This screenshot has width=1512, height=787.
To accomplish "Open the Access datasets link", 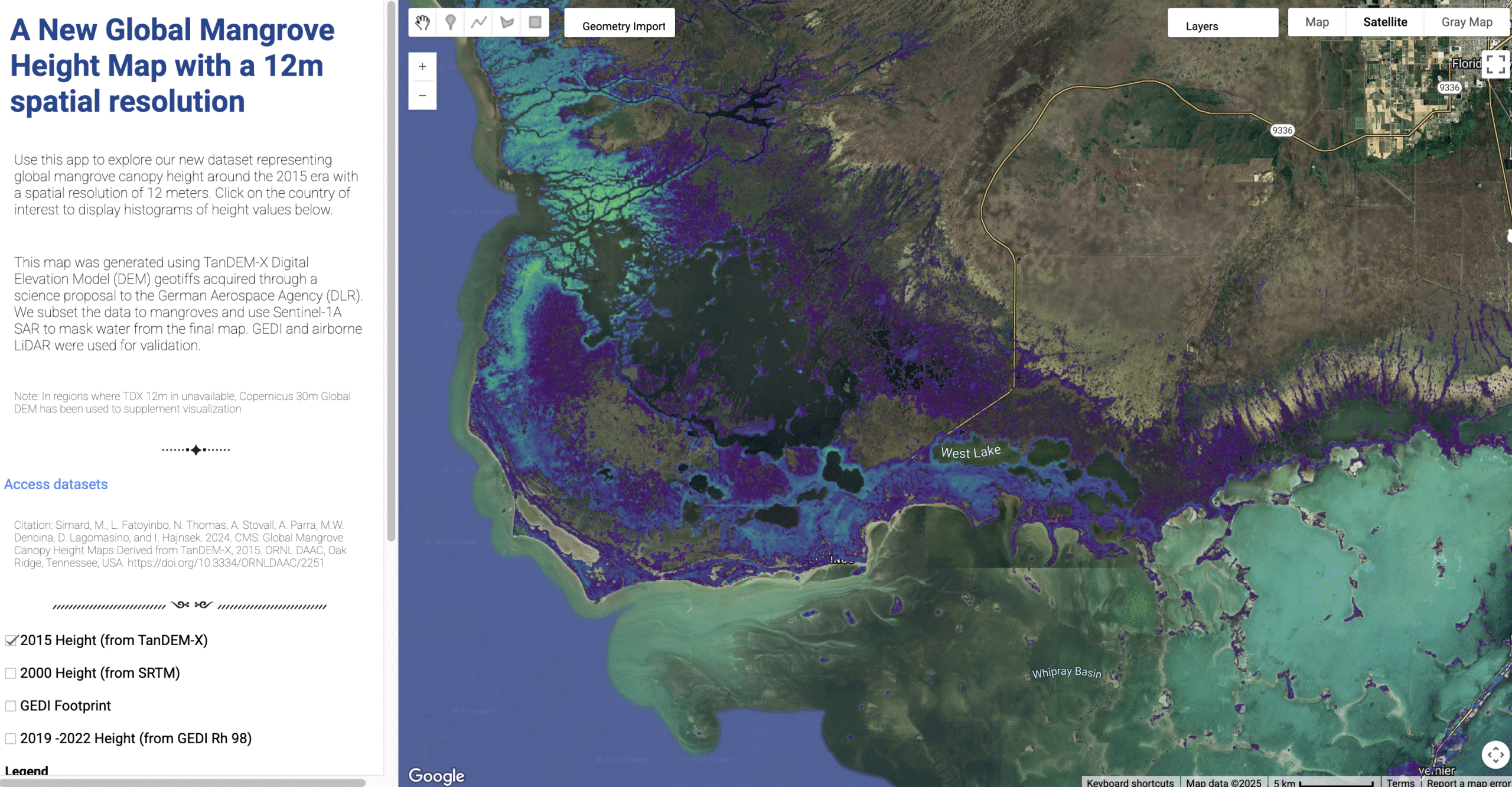I will click(x=56, y=484).
